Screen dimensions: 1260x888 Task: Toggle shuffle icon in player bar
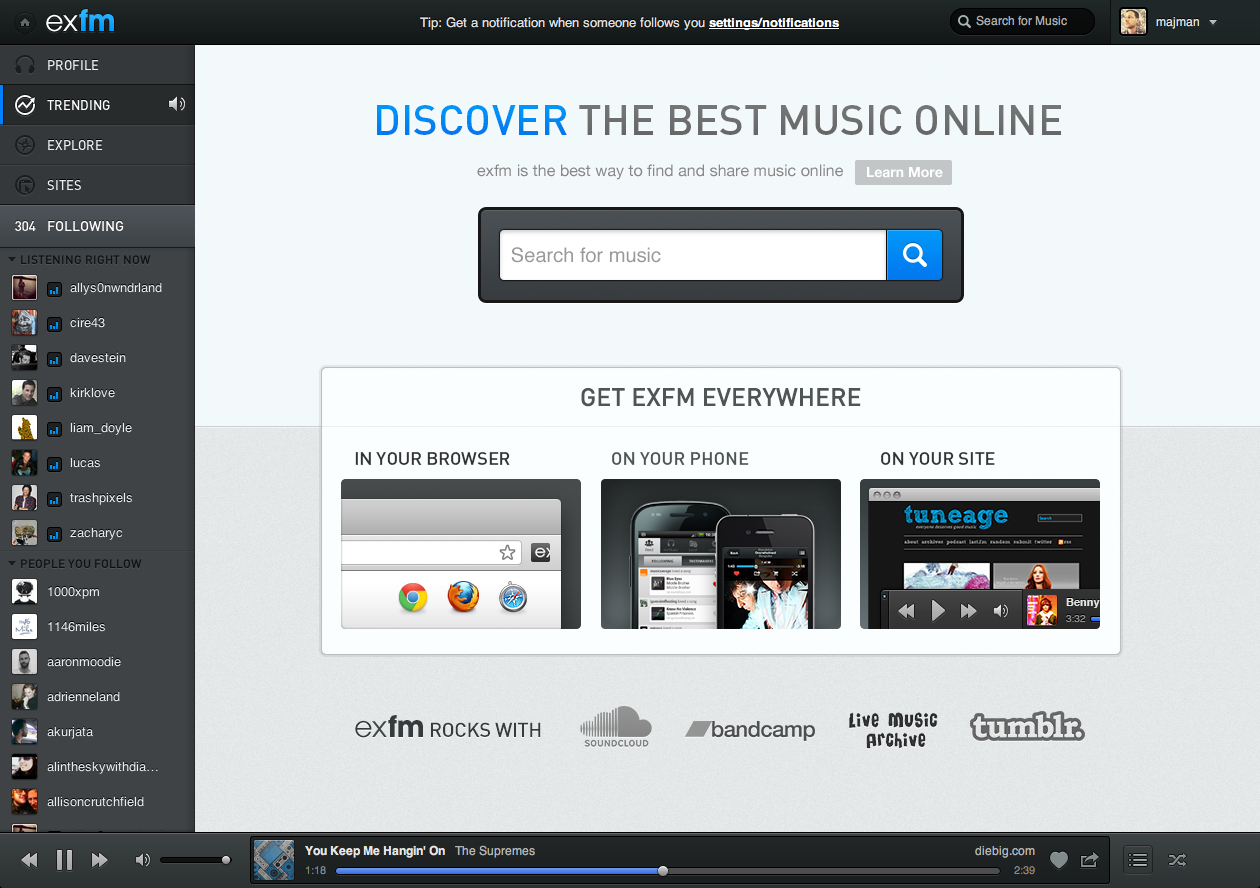[x=1177, y=860]
